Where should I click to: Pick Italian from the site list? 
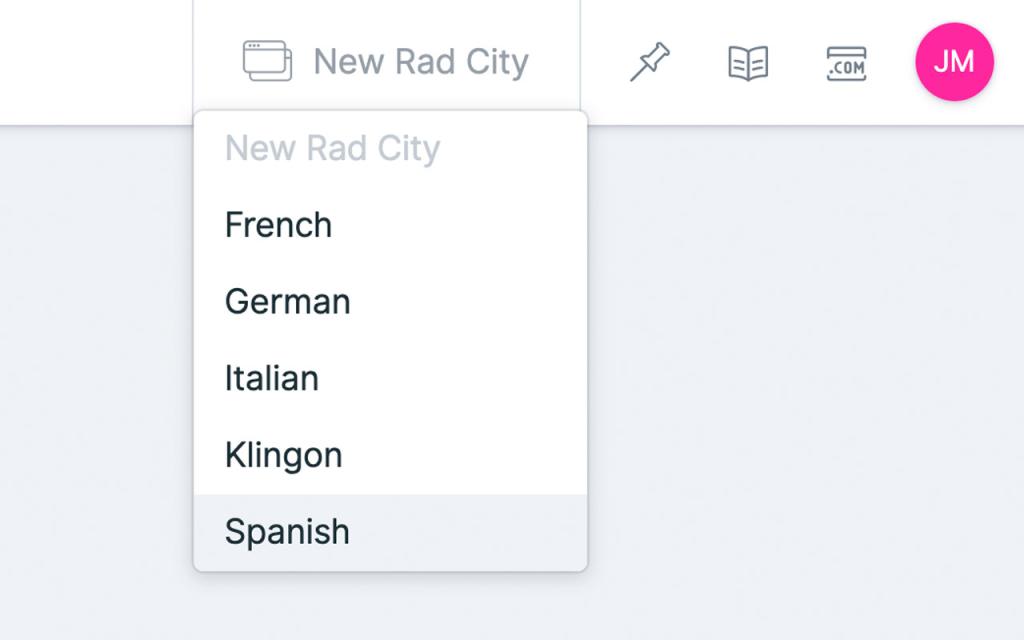tap(271, 379)
